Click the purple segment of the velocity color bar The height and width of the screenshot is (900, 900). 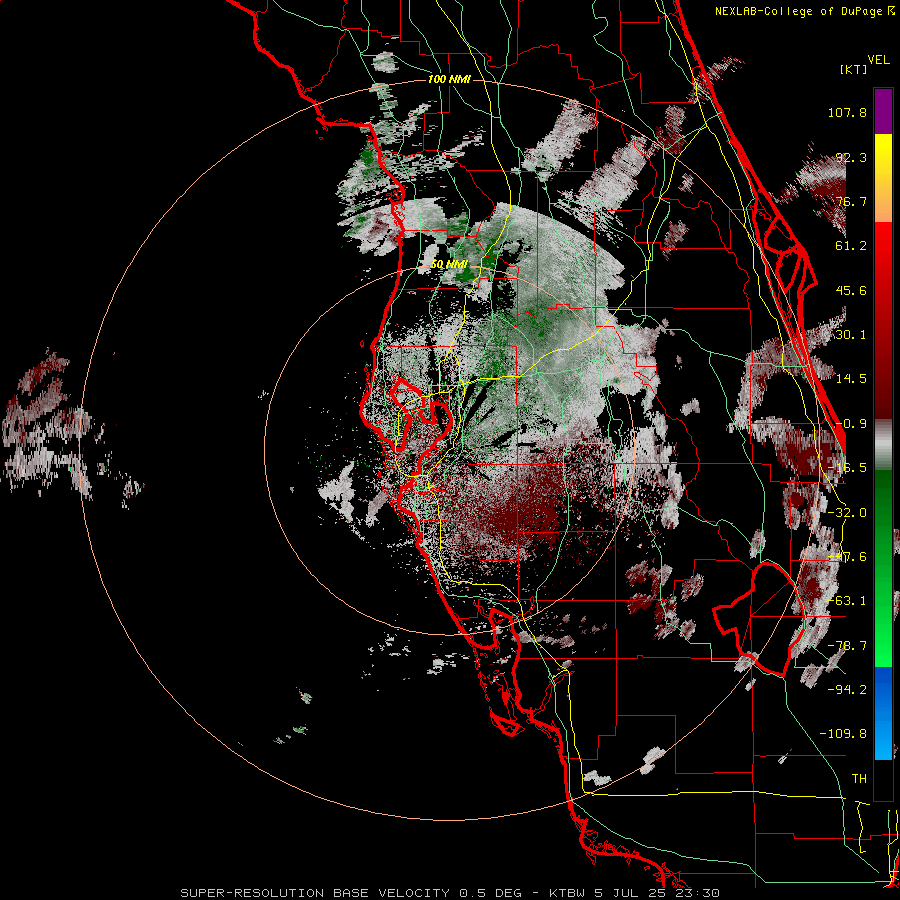pos(883,111)
